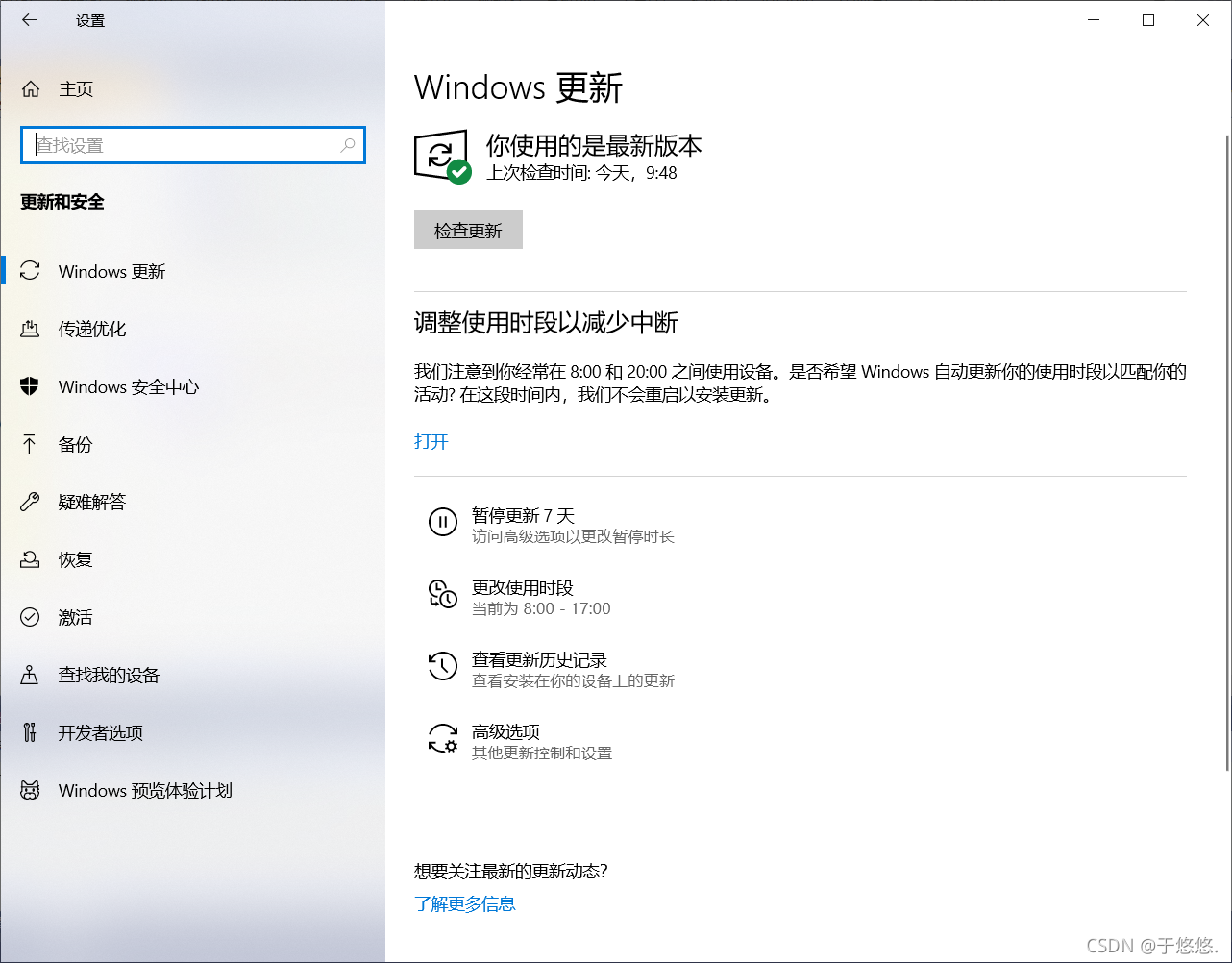
Task: Click 其他更新控制和设置 text
Action: (x=542, y=753)
